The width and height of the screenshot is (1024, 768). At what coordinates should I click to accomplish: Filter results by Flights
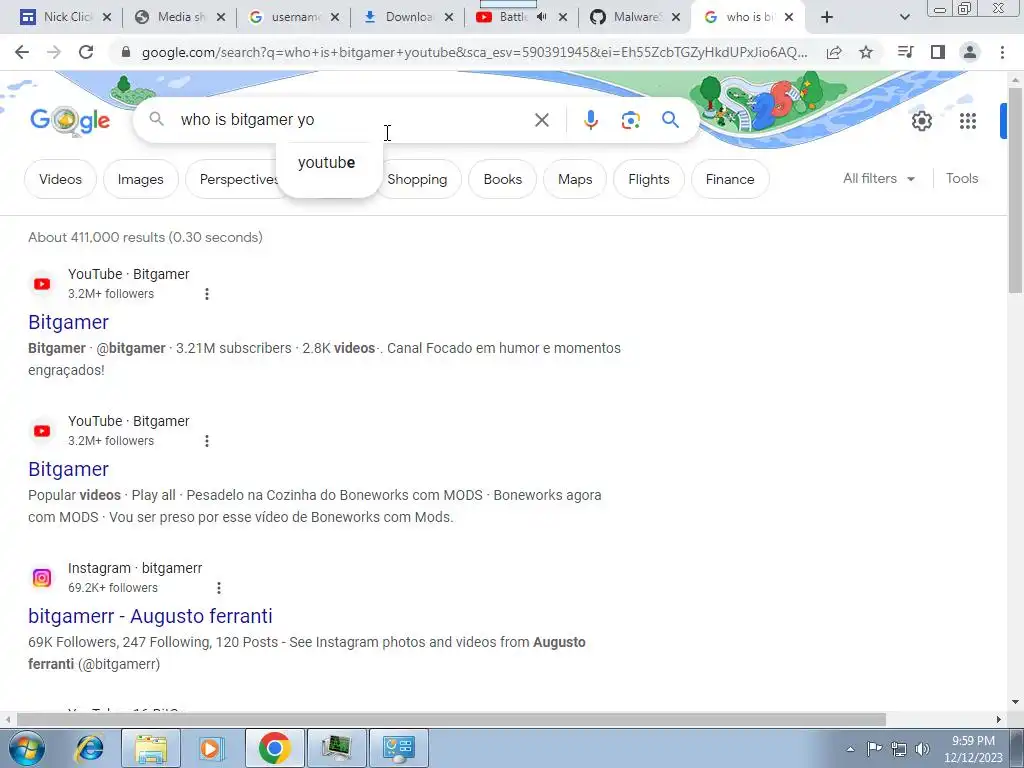click(648, 179)
